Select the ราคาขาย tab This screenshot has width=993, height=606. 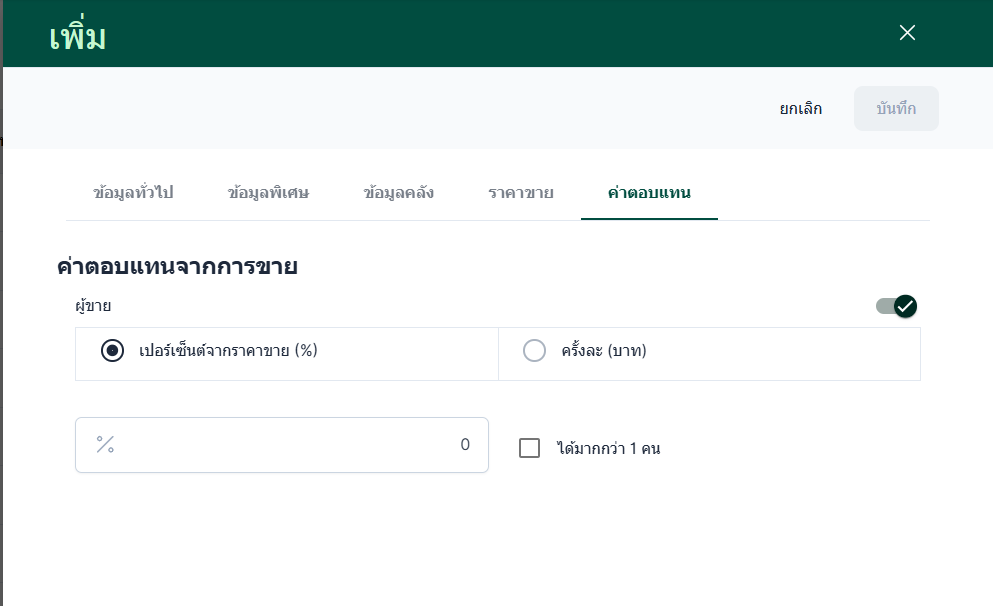[x=521, y=193]
